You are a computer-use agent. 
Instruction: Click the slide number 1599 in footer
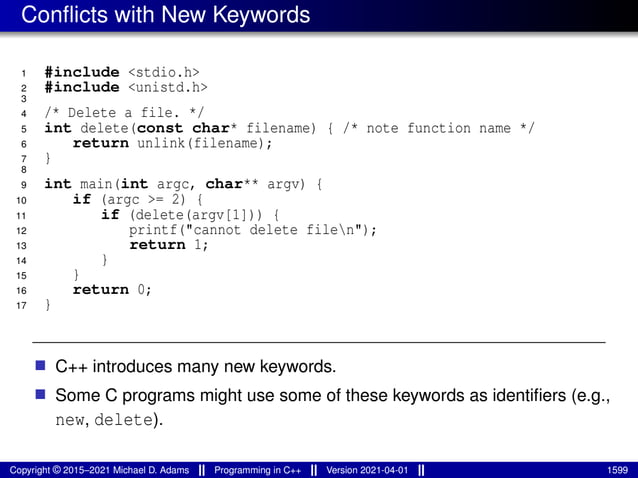coord(617,471)
